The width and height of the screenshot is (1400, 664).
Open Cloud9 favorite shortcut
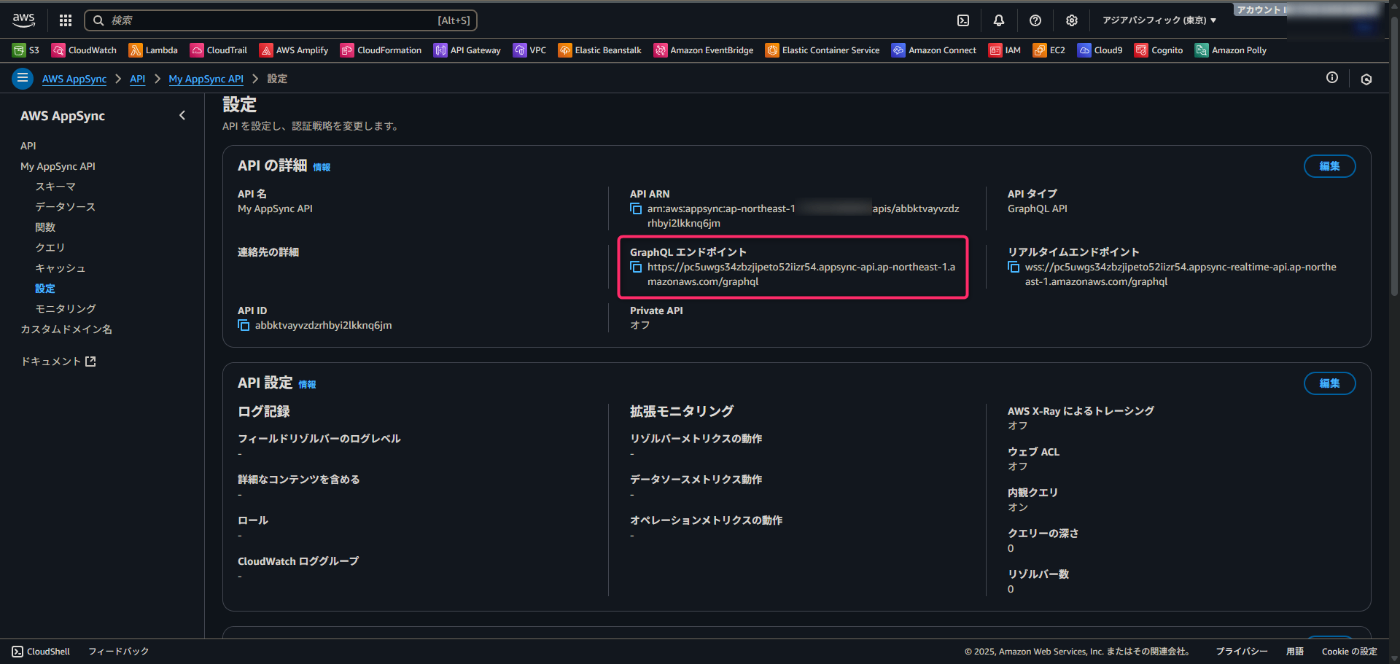coord(1101,50)
